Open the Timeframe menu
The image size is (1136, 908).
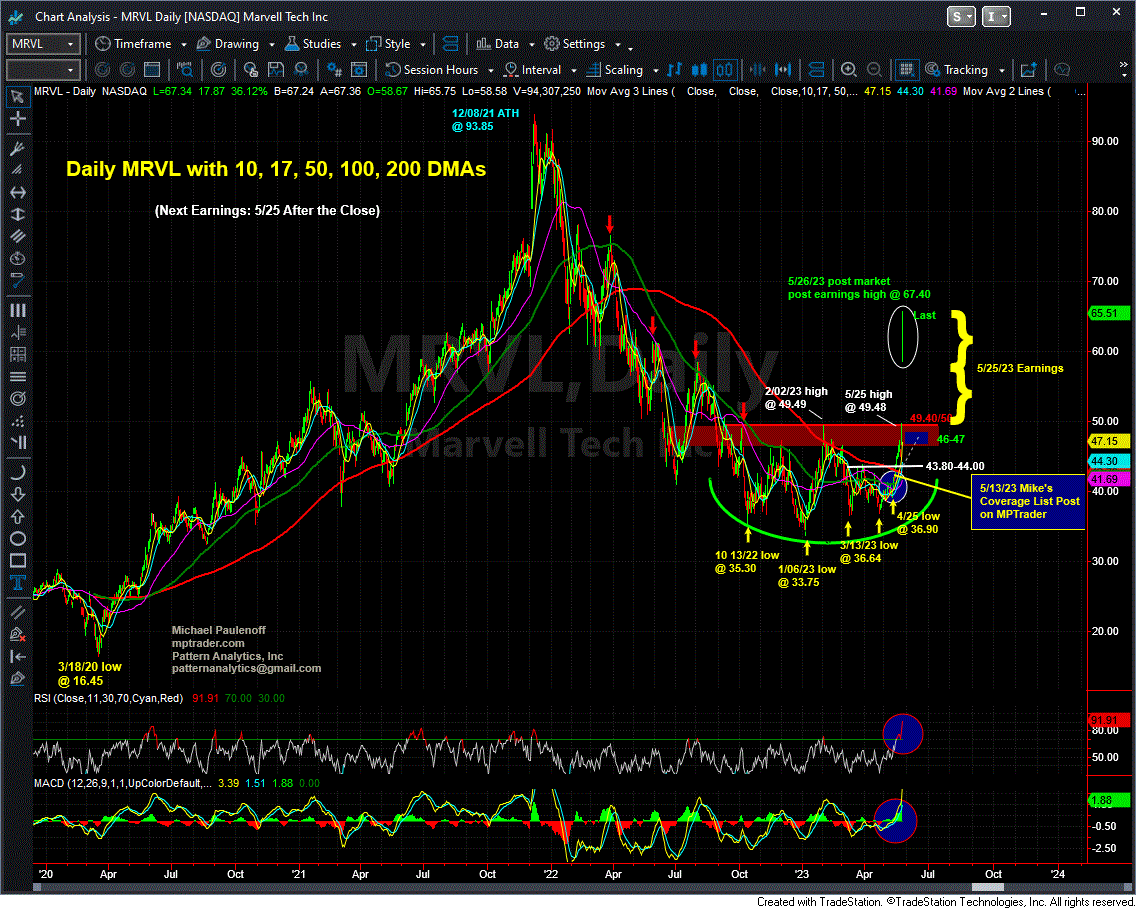click(x=141, y=44)
